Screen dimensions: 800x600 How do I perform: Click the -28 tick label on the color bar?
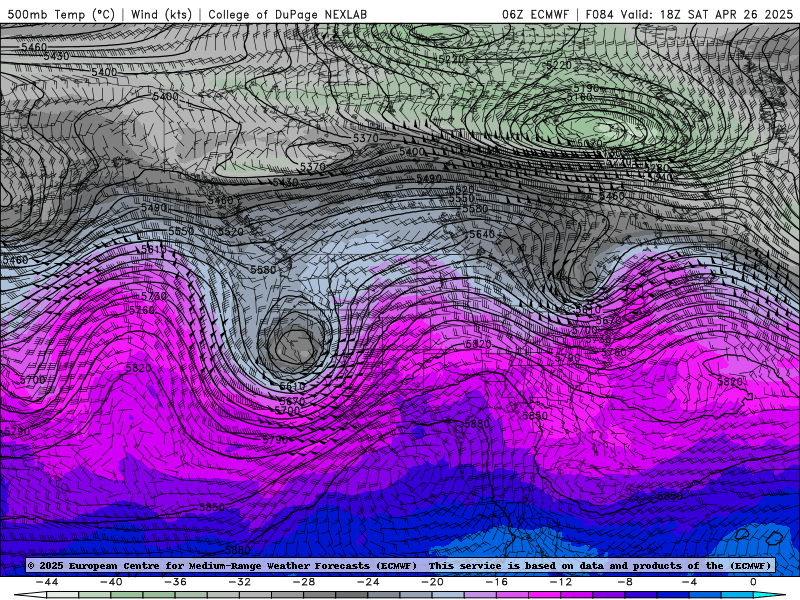(x=304, y=582)
